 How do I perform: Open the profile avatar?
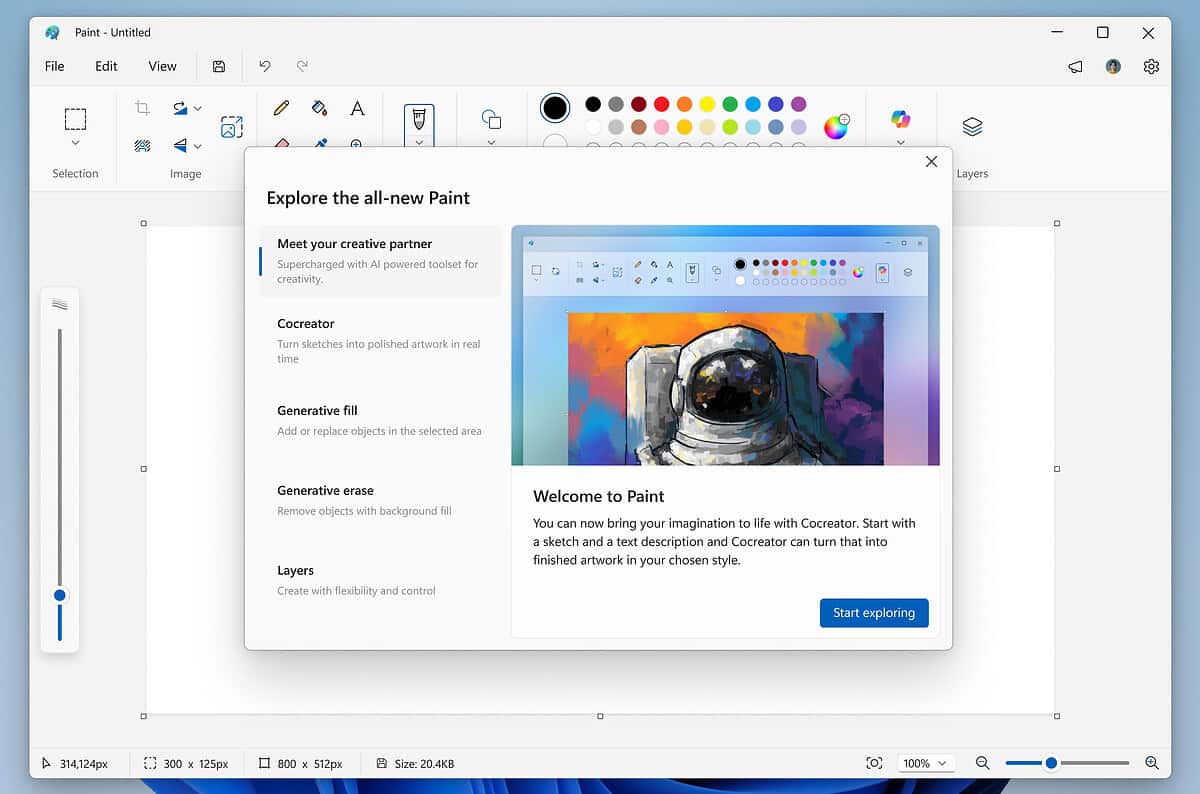click(x=1113, y=67)
